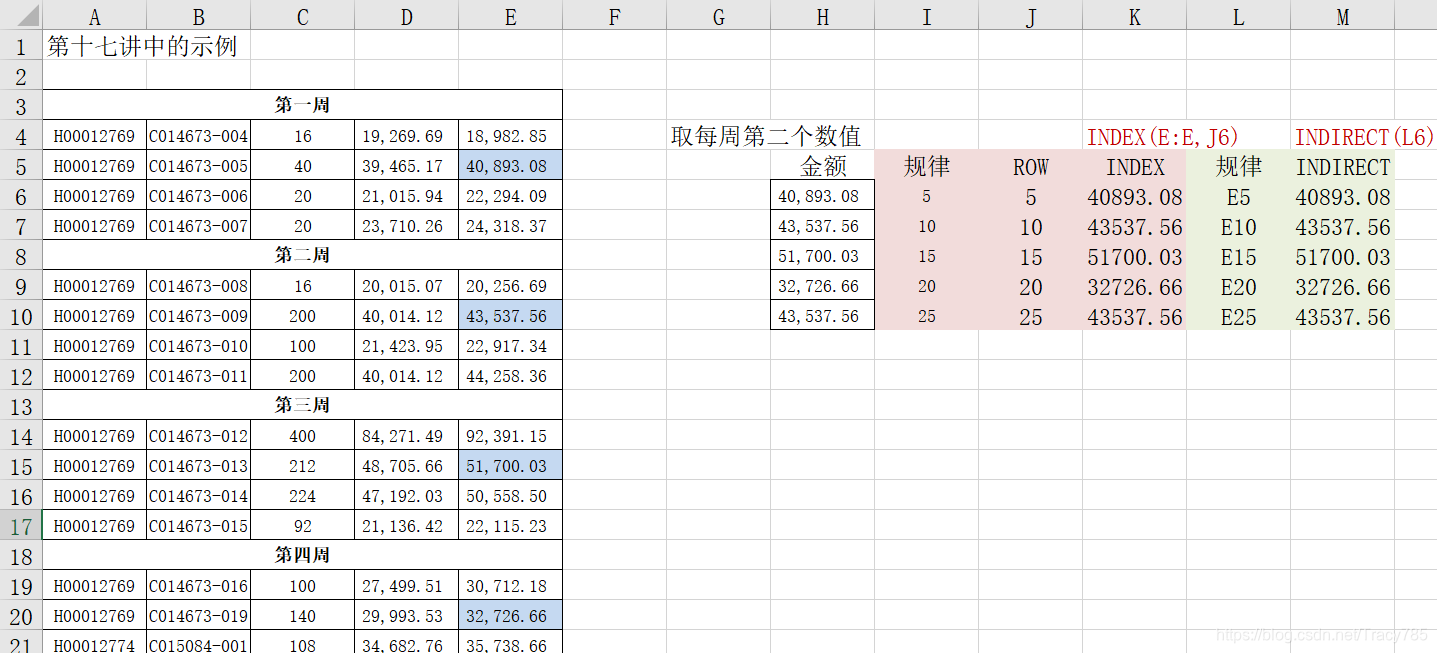Click the INDIRECT header cell in row 5

pos(1342,166)
